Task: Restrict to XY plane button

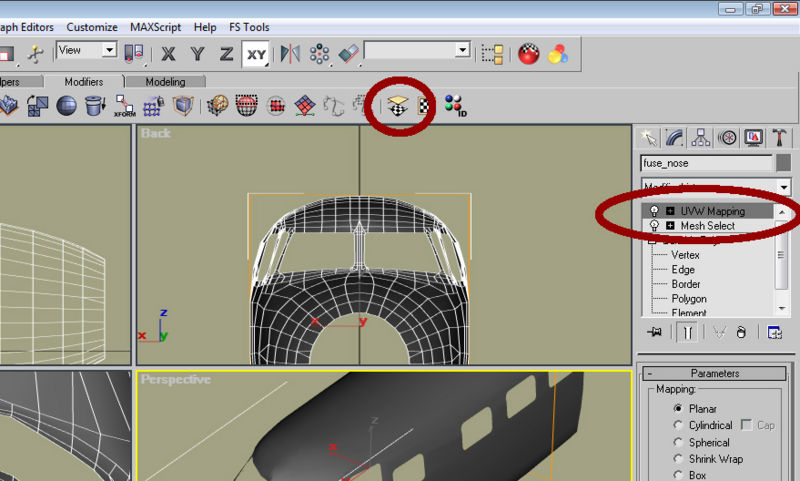Action: point(256,54)
